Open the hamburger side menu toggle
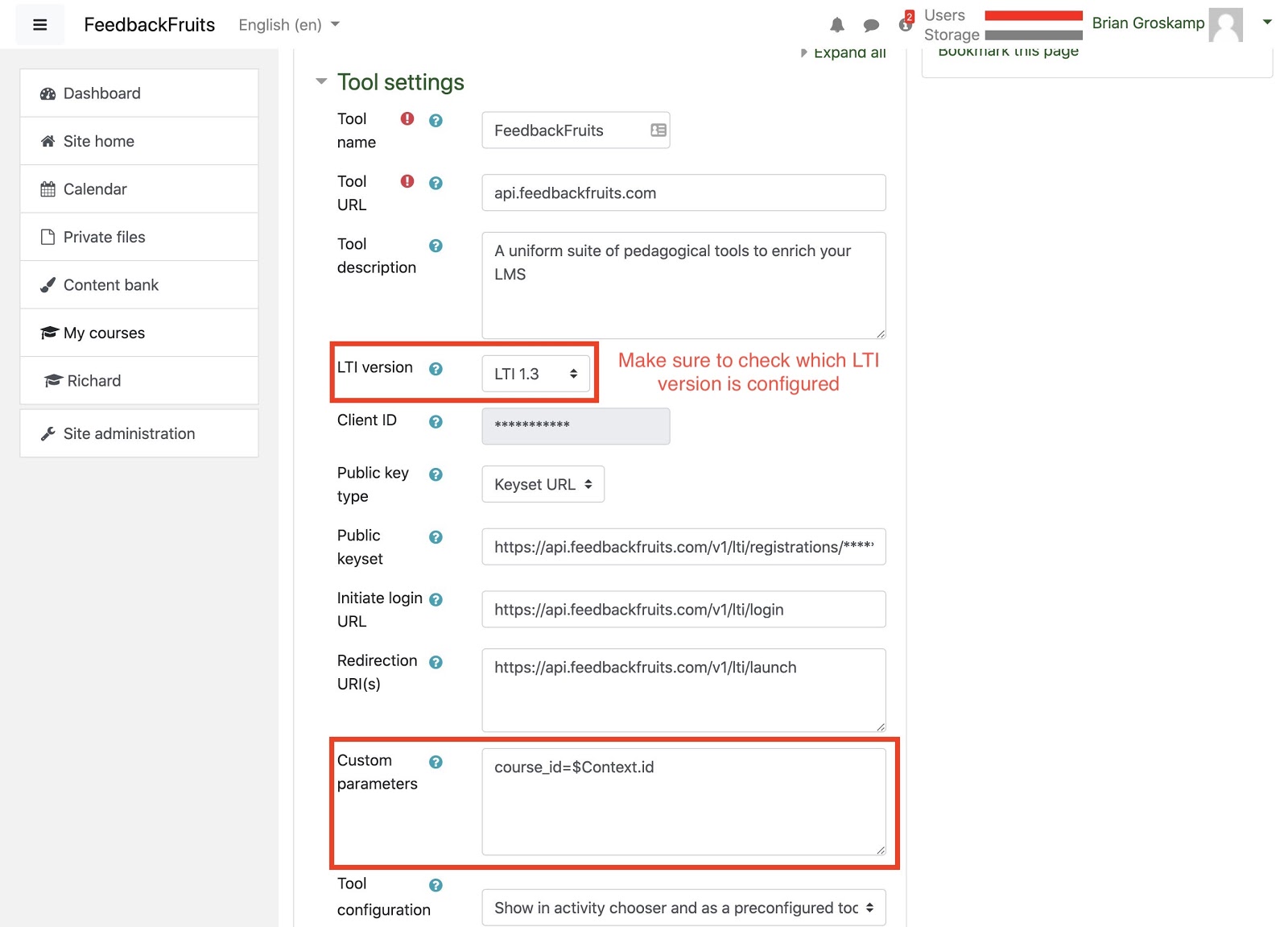The height and width of the screenshot is (927, 1288). (x=39, y=25)
